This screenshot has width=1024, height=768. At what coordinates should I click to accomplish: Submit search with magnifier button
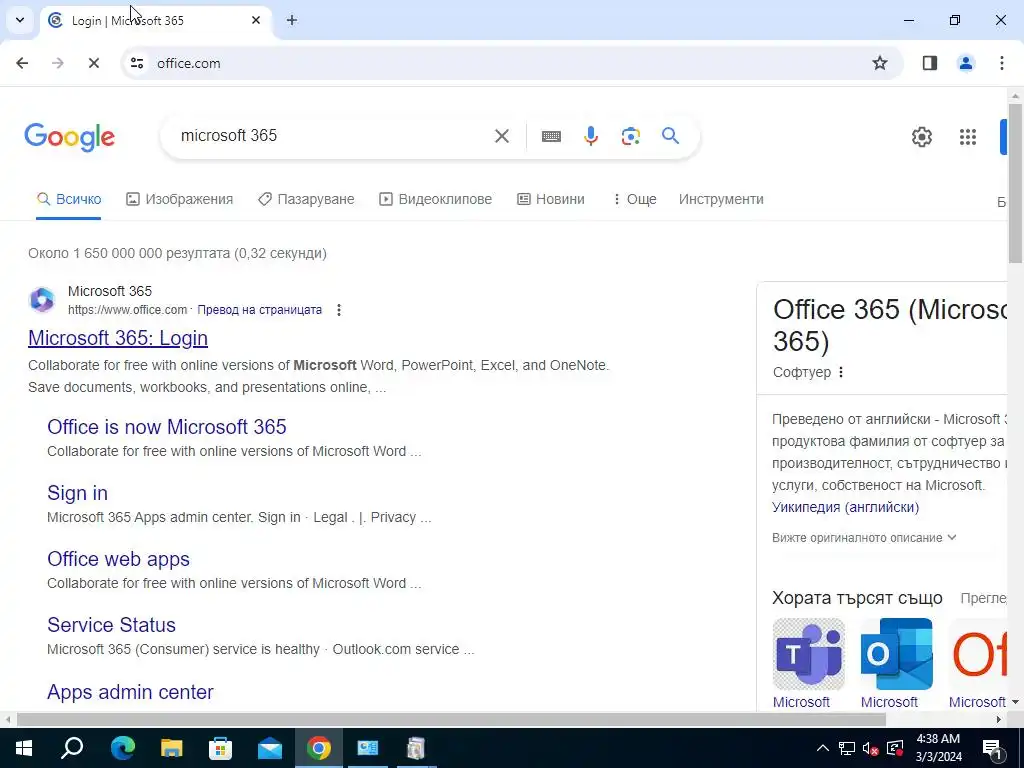pos(671,136)
